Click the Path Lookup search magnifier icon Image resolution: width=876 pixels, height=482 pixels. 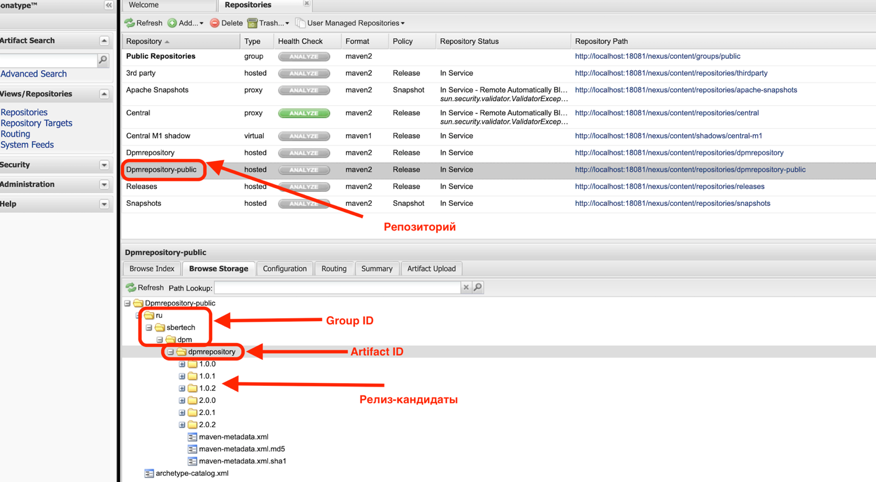478,288
